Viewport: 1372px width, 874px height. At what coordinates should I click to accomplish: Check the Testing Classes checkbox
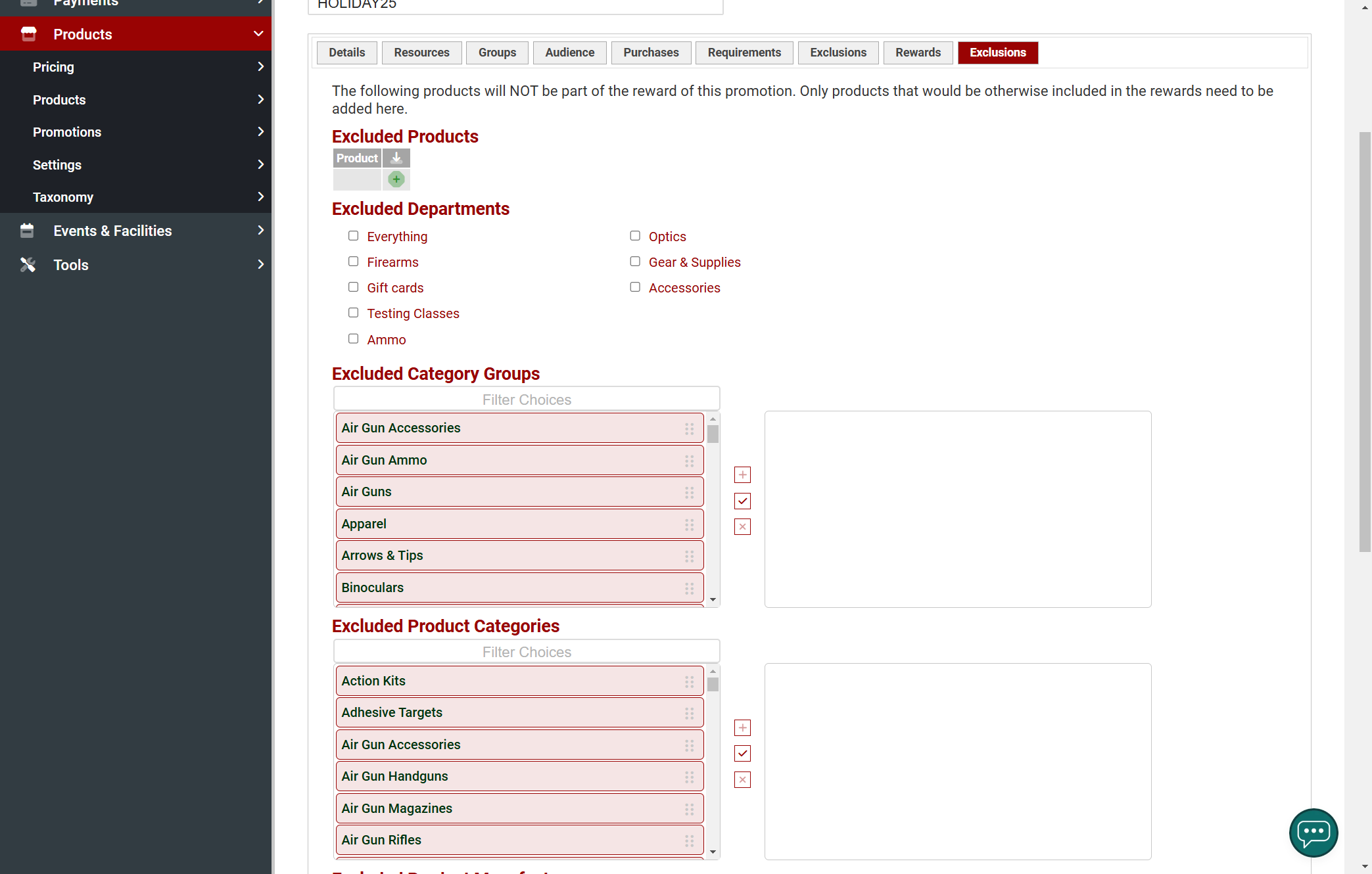click(x=354, y=313)
